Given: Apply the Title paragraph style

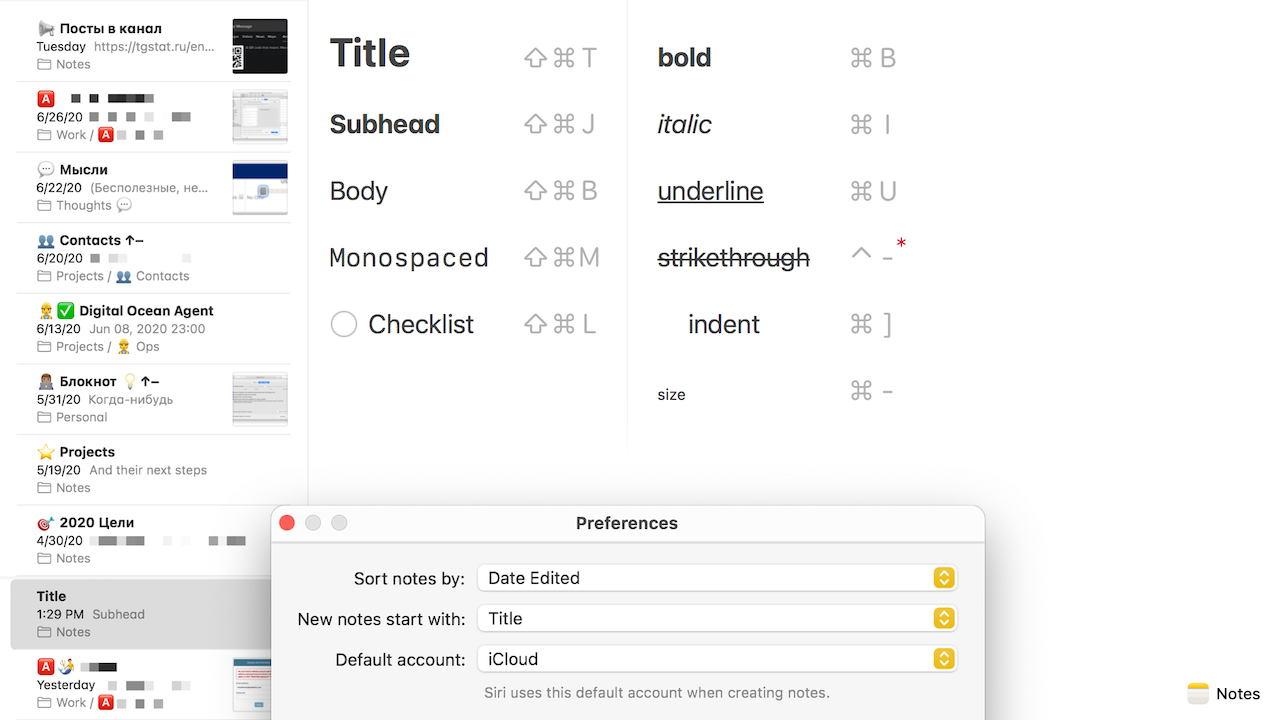Looking at the screenshot, I should [369, 52].
